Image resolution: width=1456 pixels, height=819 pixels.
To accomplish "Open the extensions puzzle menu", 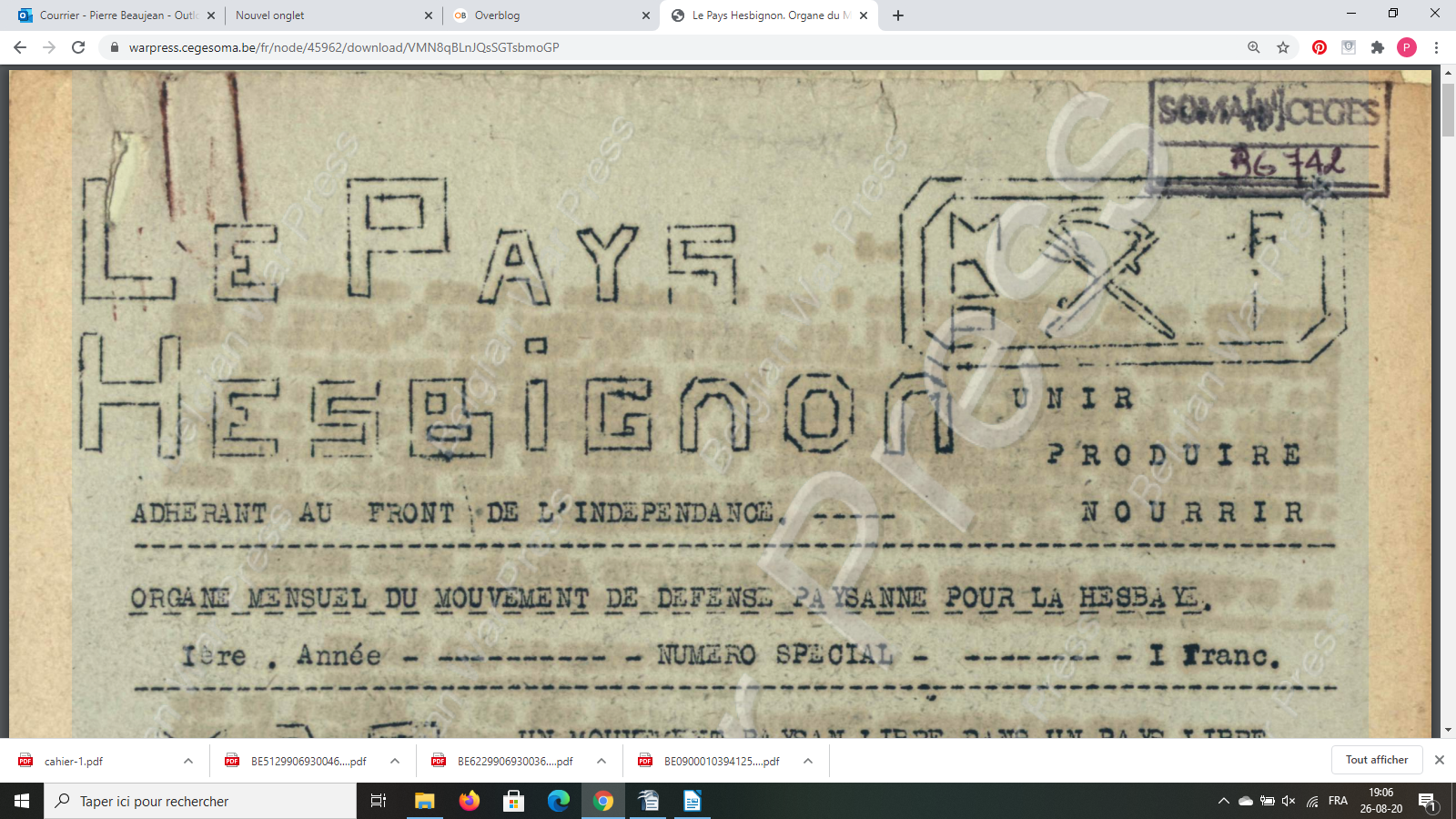I will click(x=1378, y=47).
